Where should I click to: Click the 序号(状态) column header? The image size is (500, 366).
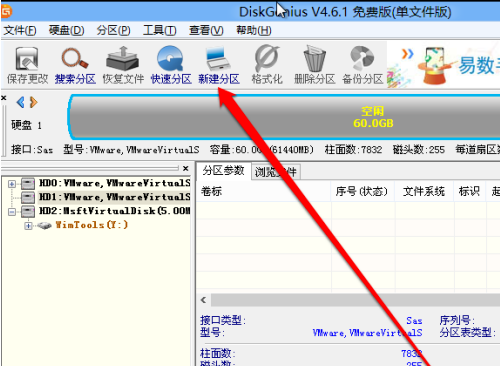coord(362,191)
